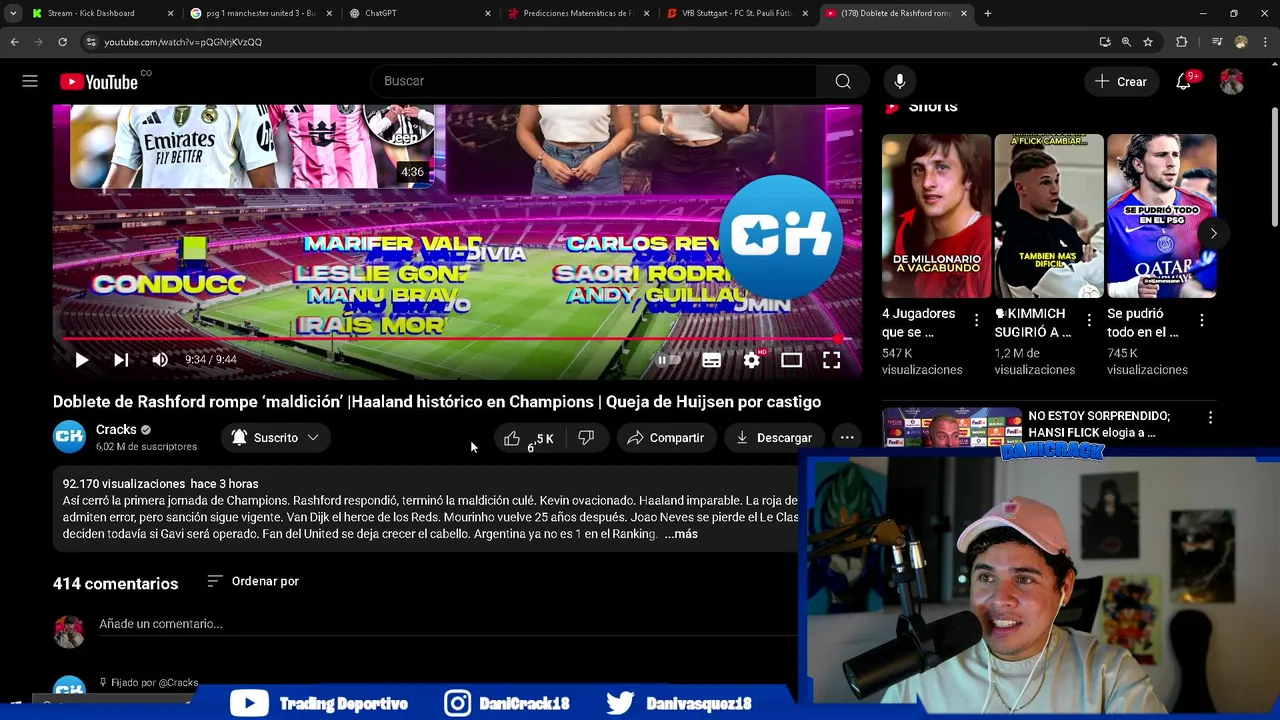
Task: Play the paused video
Action: [x=81, y=360]
